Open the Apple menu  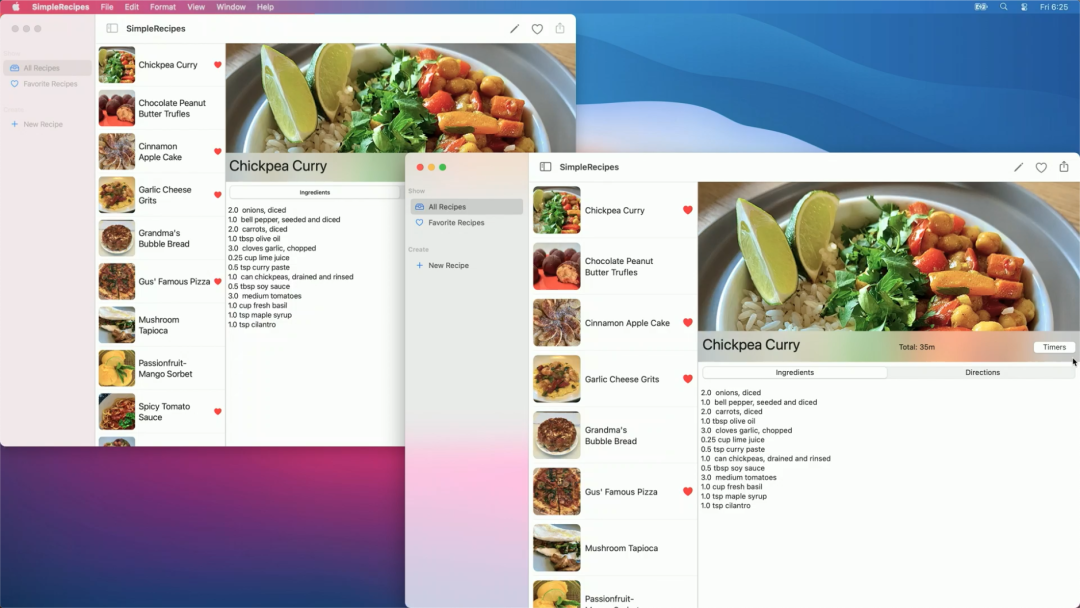pos(16,7)
